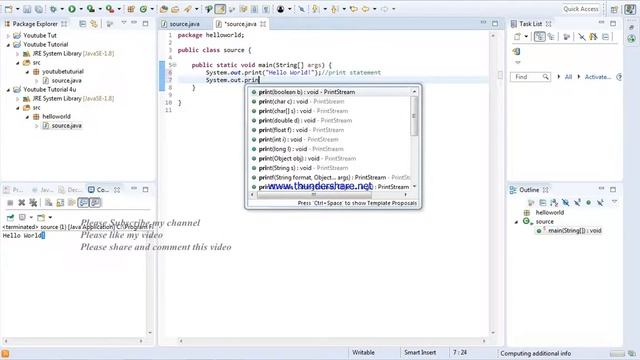
Task: Click Collapse All icon in Task List toolbar
Action: pyautogui.click(x=605, y=37)
